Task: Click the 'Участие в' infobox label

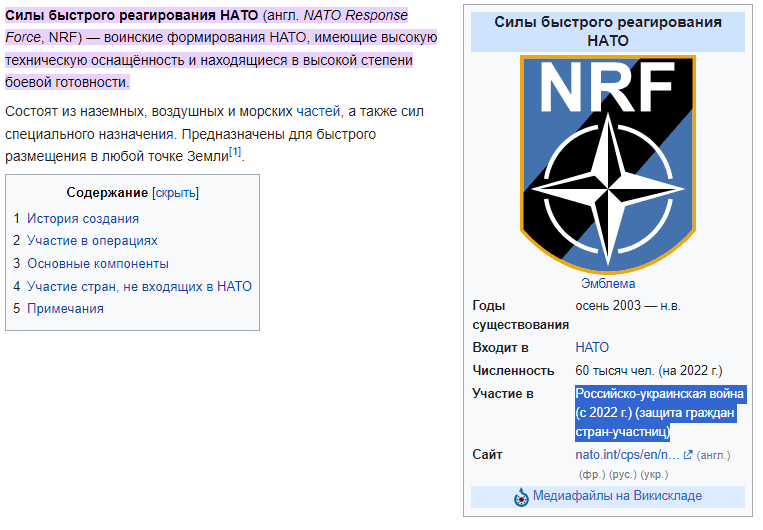Action: (x=503, y=394)
